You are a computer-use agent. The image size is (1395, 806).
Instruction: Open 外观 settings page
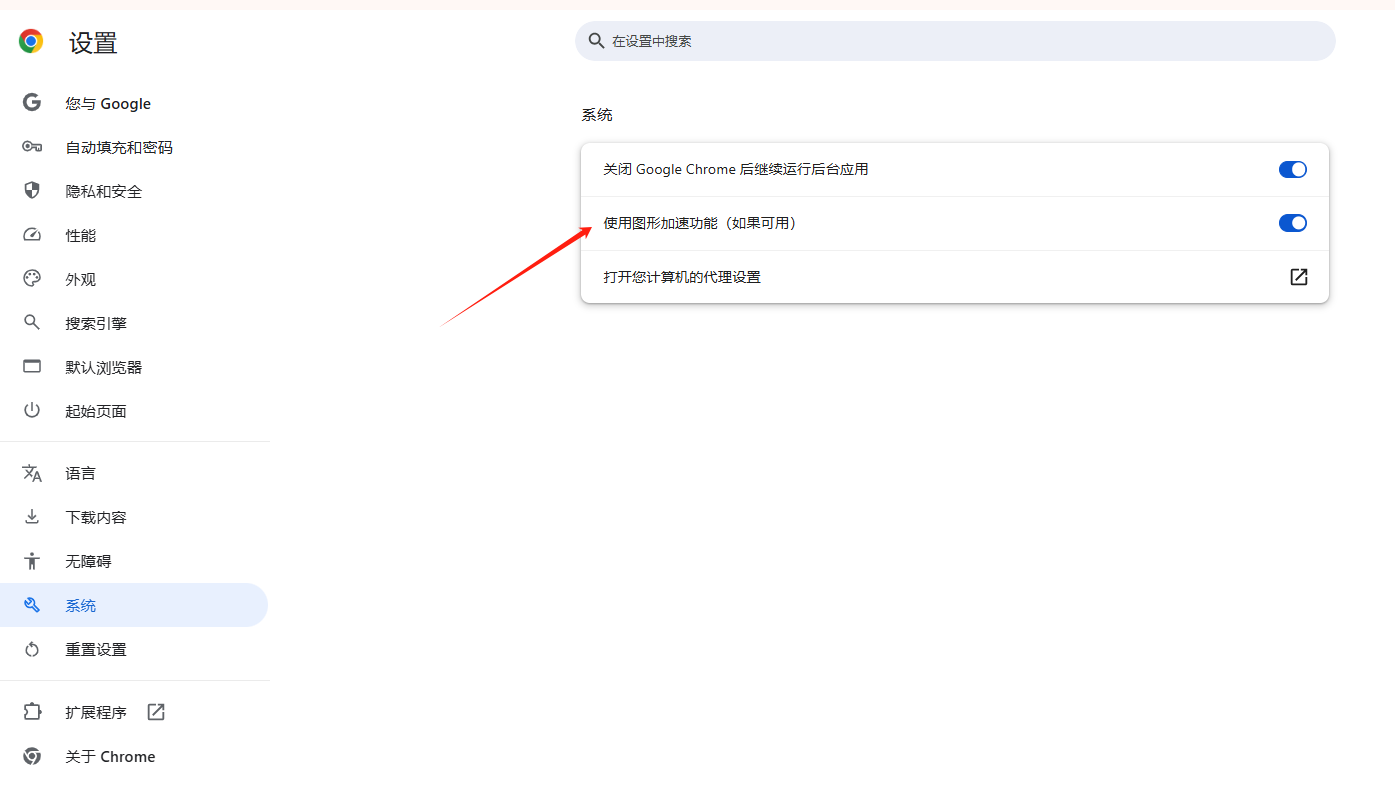pyautogui.click(x=134, y=279)
